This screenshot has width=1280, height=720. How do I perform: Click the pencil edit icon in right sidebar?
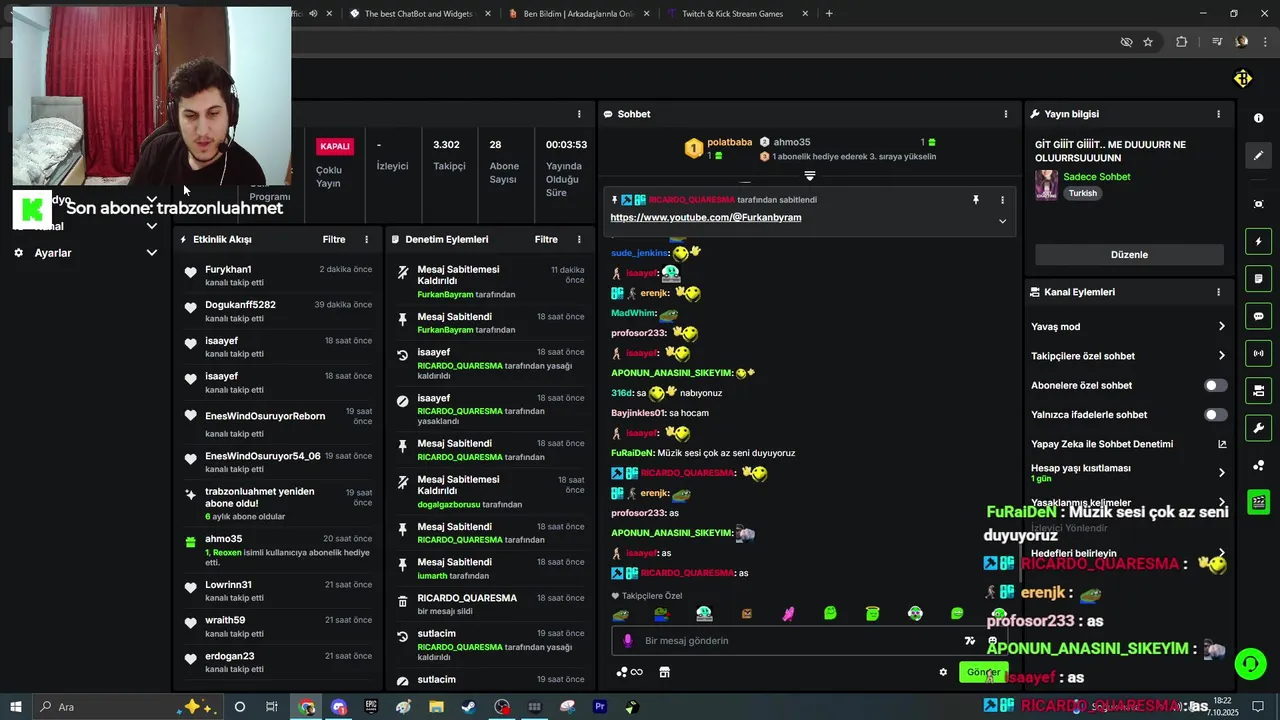pyautogui.click(x=1258, y=156)
